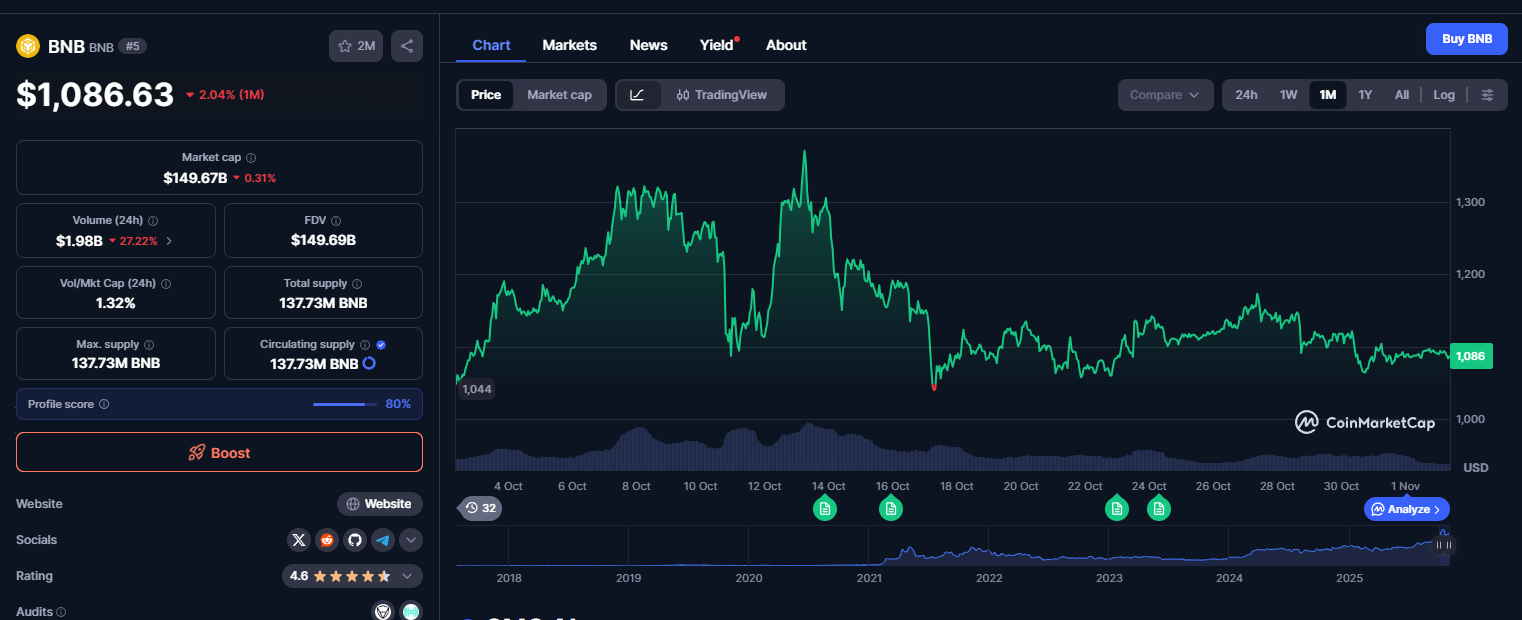
Task: Open the Reddit social link
Action: click(x=327, y=541)
